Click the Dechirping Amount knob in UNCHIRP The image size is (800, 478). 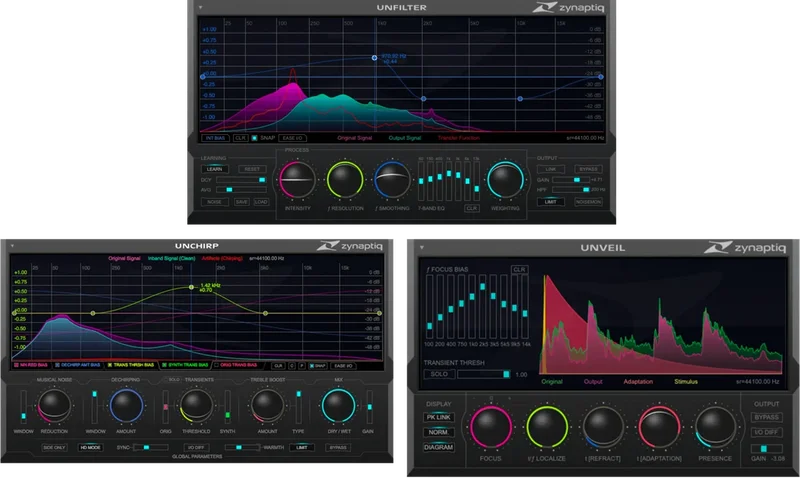click(127, 406)
